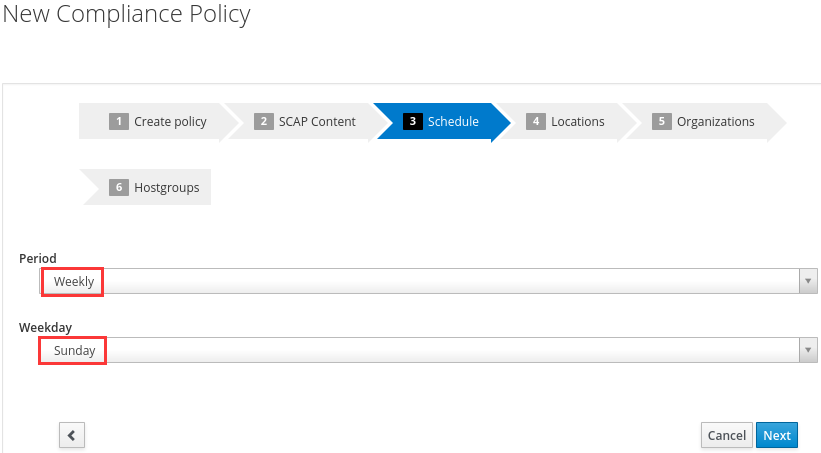Viewport: 821px width, 453px height.
Task: Click the number 2 step badge
Action: pyautogui.click(x=264, y=122)
